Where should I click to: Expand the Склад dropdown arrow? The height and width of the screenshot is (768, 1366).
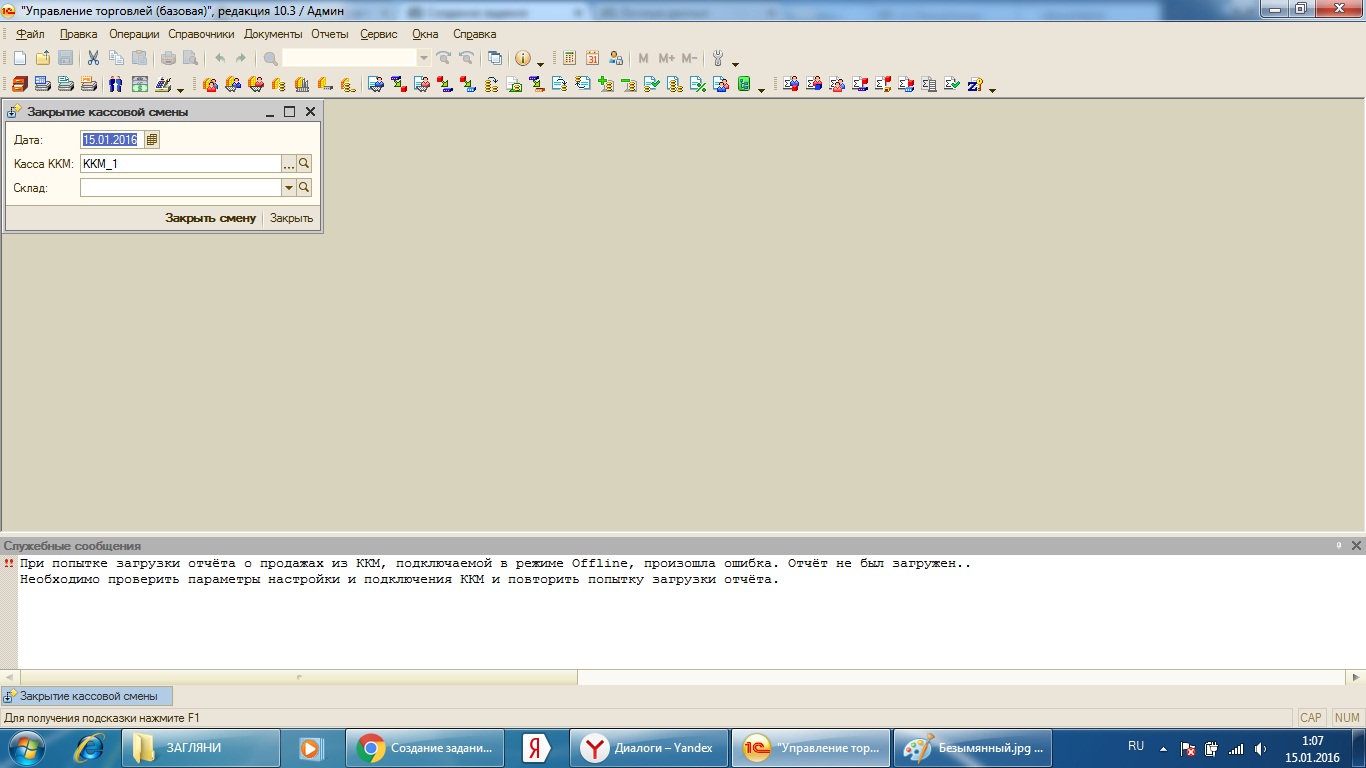point(289,188)
